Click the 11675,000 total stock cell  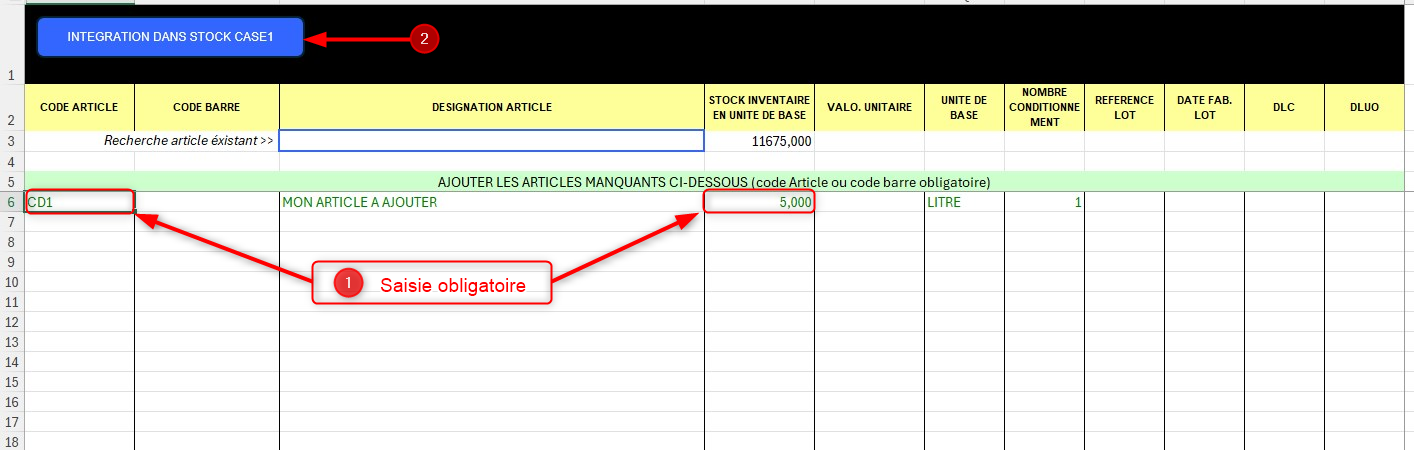click(x=759, y=141)
